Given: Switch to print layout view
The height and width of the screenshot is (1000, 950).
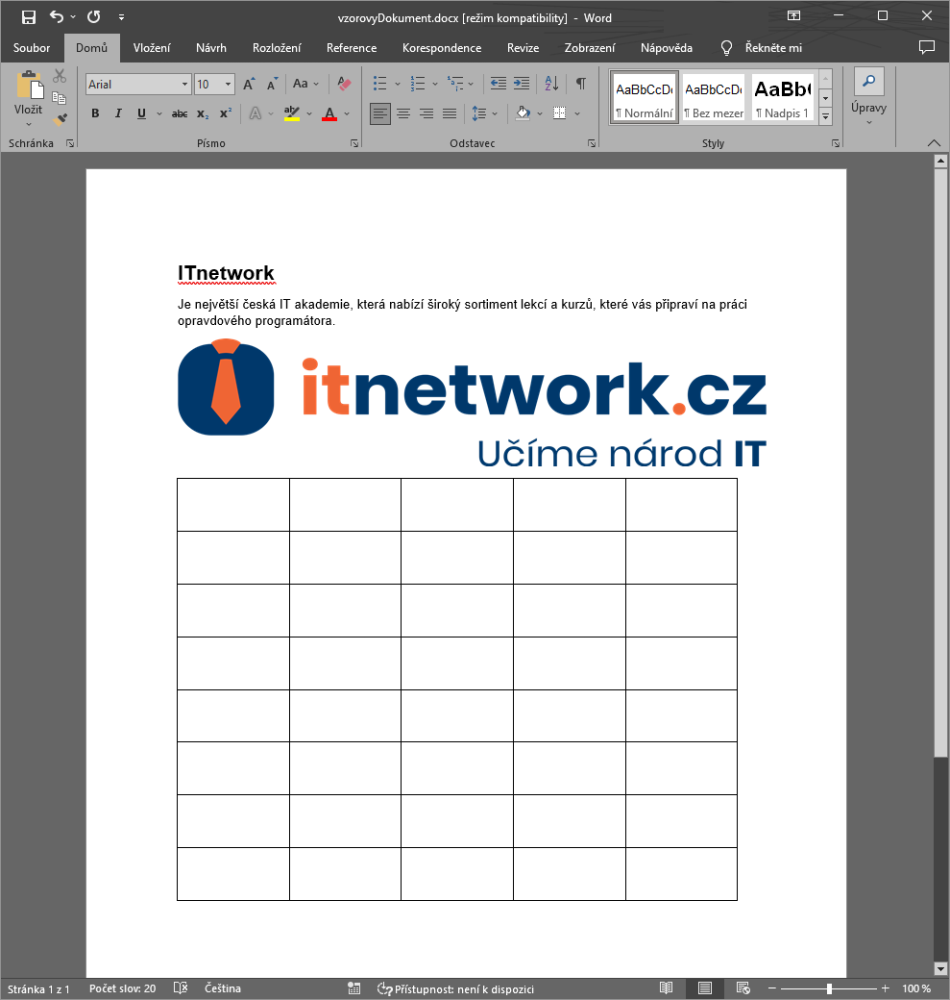Looking at the screenshot, I should pos(705,988).
